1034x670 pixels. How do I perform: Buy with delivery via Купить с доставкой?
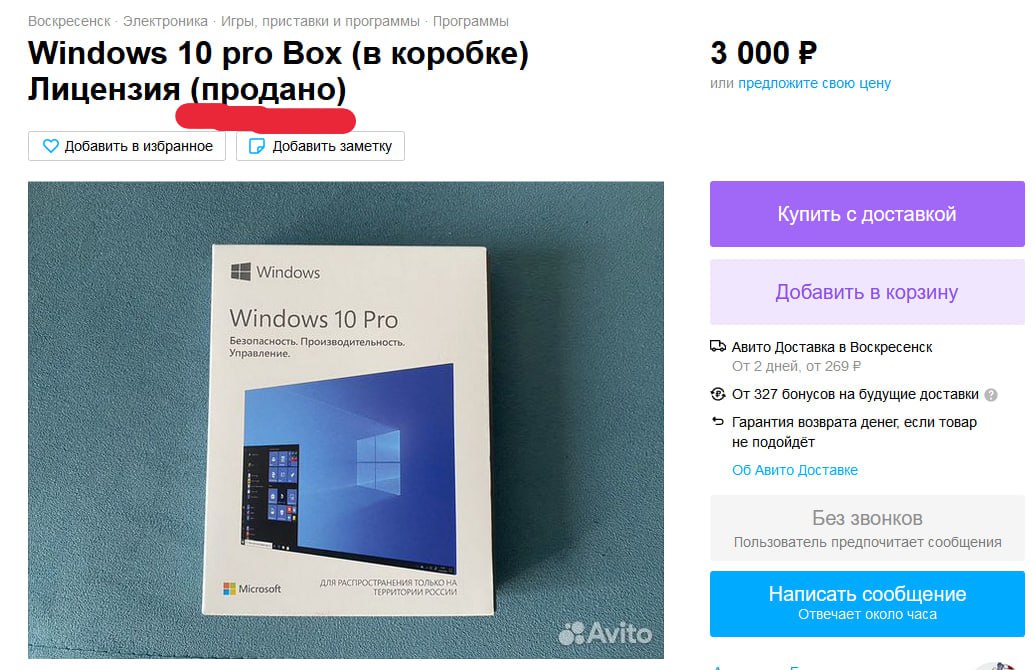867,214
